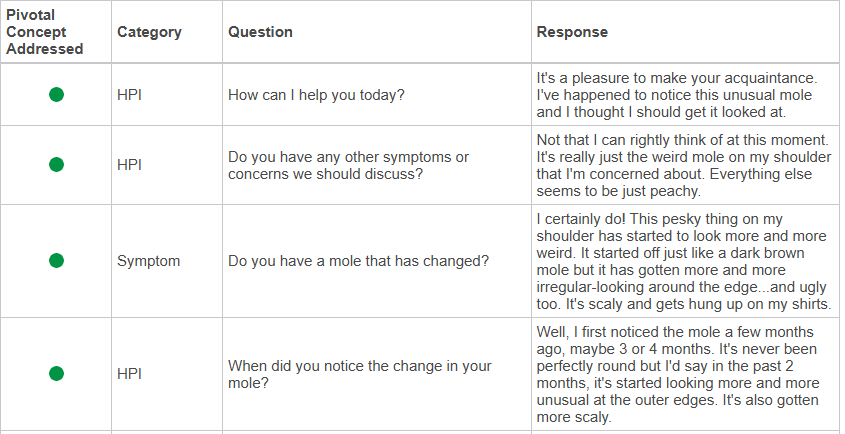Image resolution: width=845 pixels, height=434 pixels.
Task: Click the green dot in the first row
Action: click(56, 95)
